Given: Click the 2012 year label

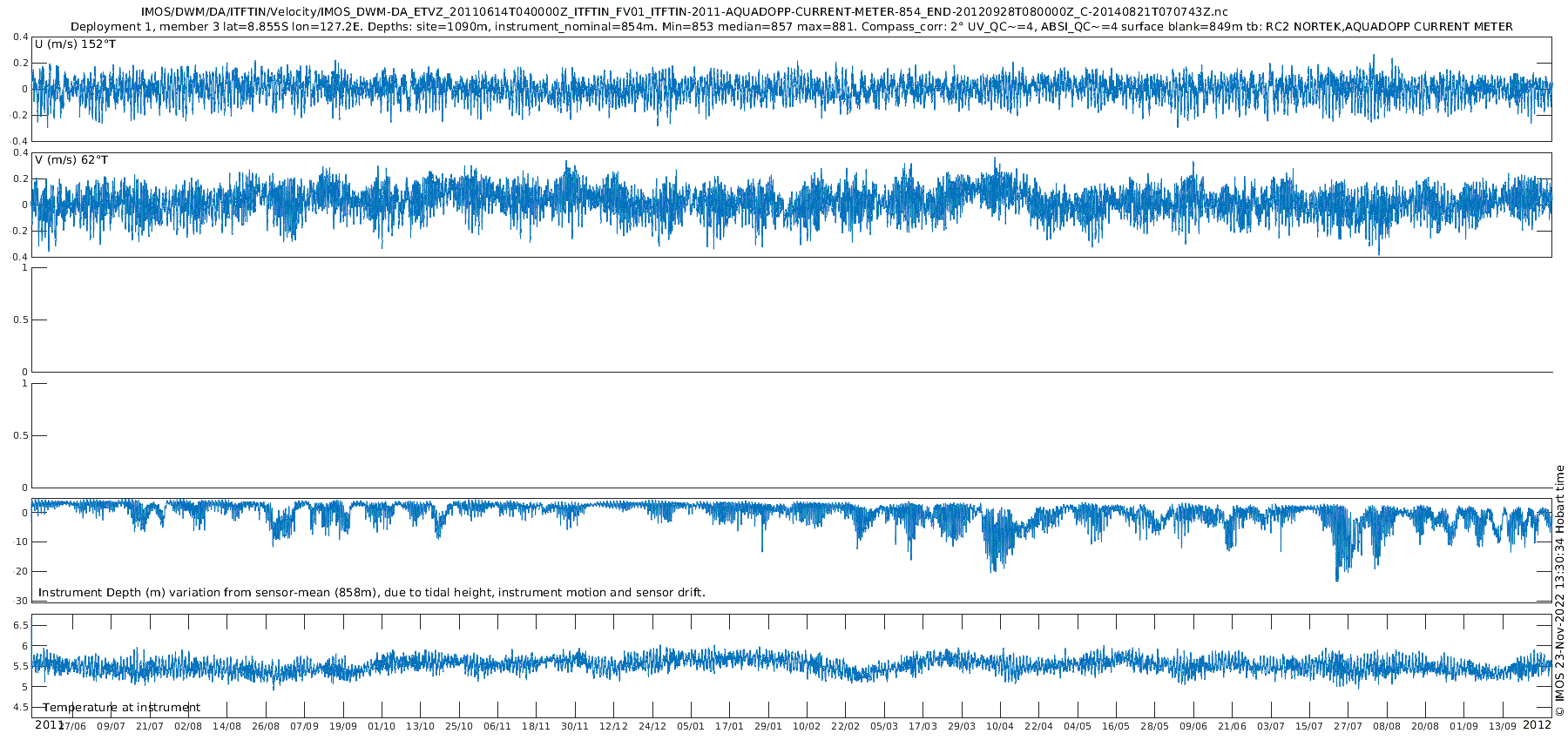Looking at the screenshot, I should tap(1537, 724).
